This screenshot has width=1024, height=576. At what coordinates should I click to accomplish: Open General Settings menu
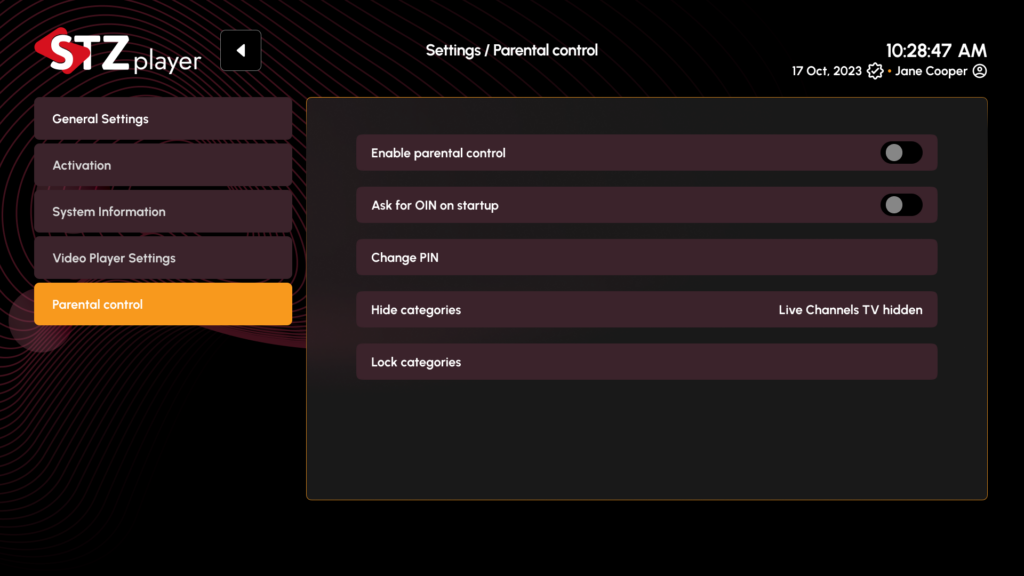163,119
